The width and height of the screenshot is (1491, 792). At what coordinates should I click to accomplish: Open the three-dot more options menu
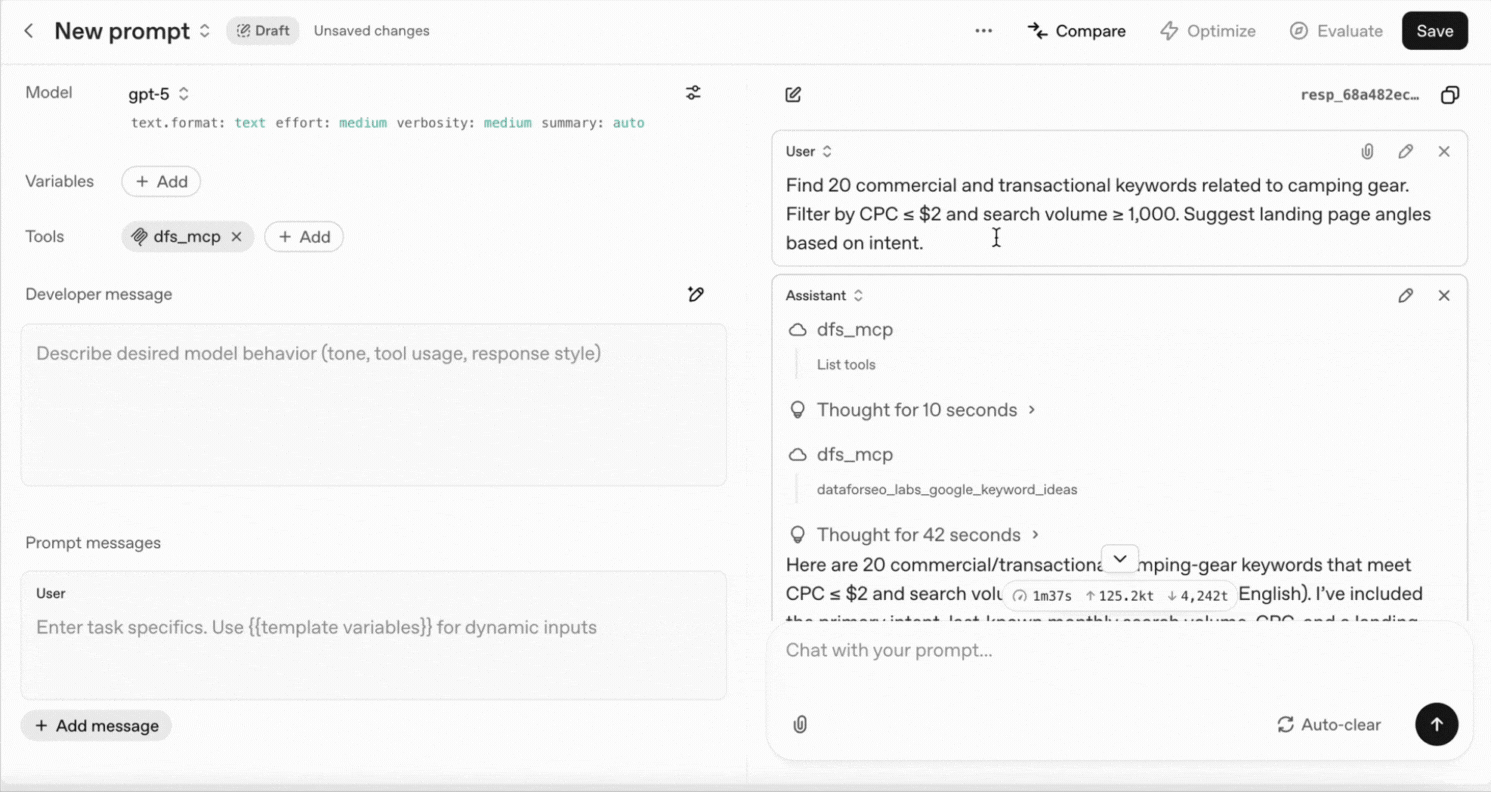(x=984, y=31)
